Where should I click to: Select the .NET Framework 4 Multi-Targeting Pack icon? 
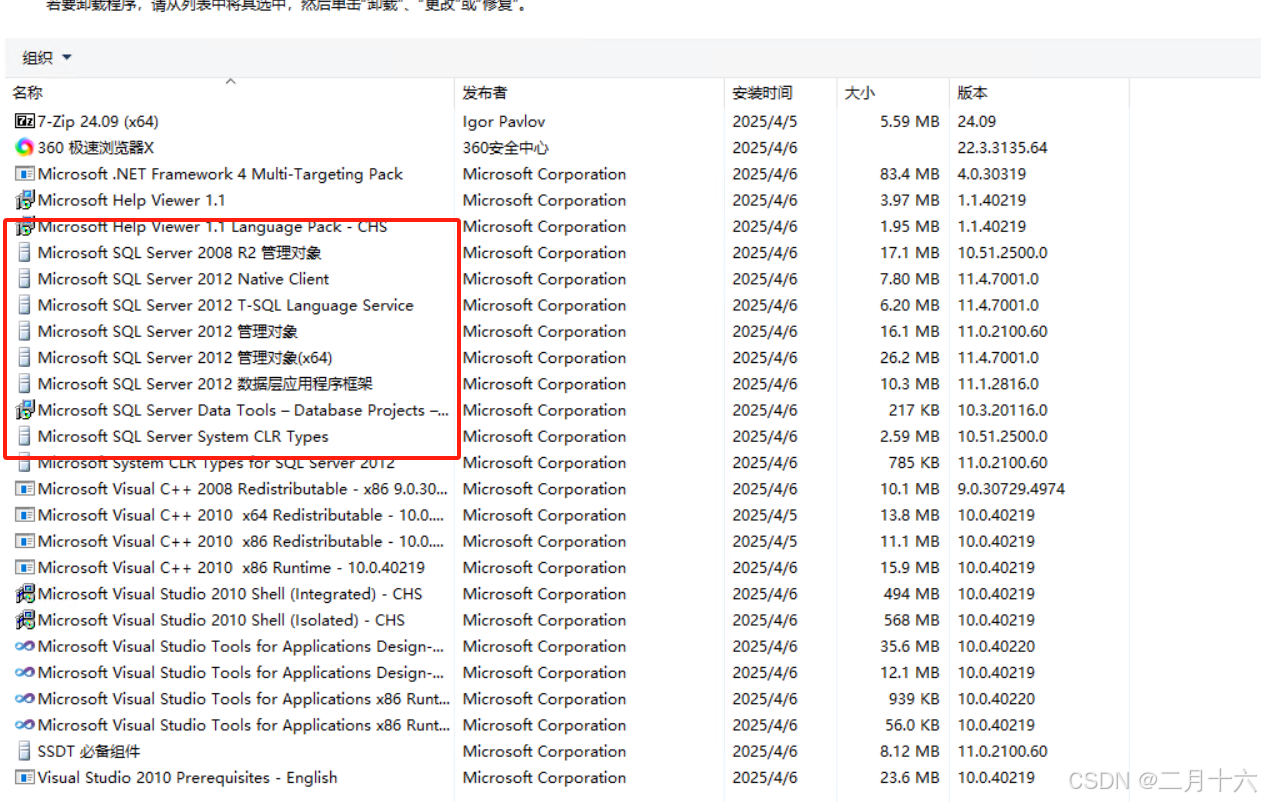pos(25,174)
